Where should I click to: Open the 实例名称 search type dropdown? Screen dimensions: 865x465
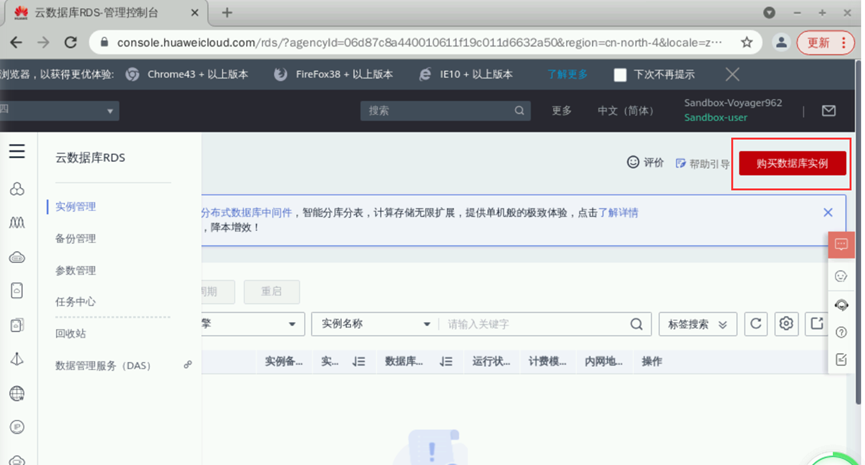click(376, 324)
